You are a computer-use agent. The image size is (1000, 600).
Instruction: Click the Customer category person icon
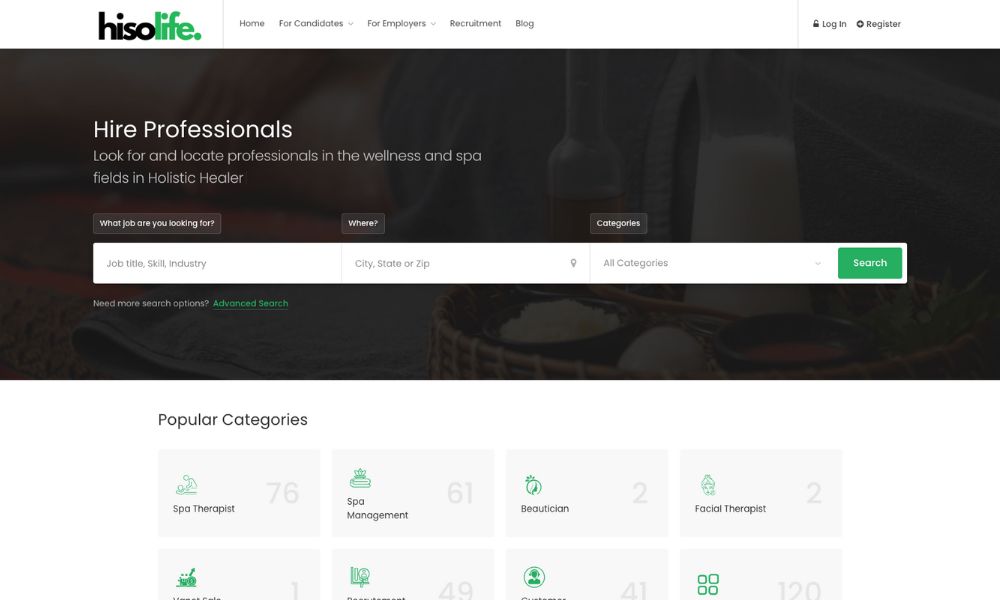tap(534, 577)
